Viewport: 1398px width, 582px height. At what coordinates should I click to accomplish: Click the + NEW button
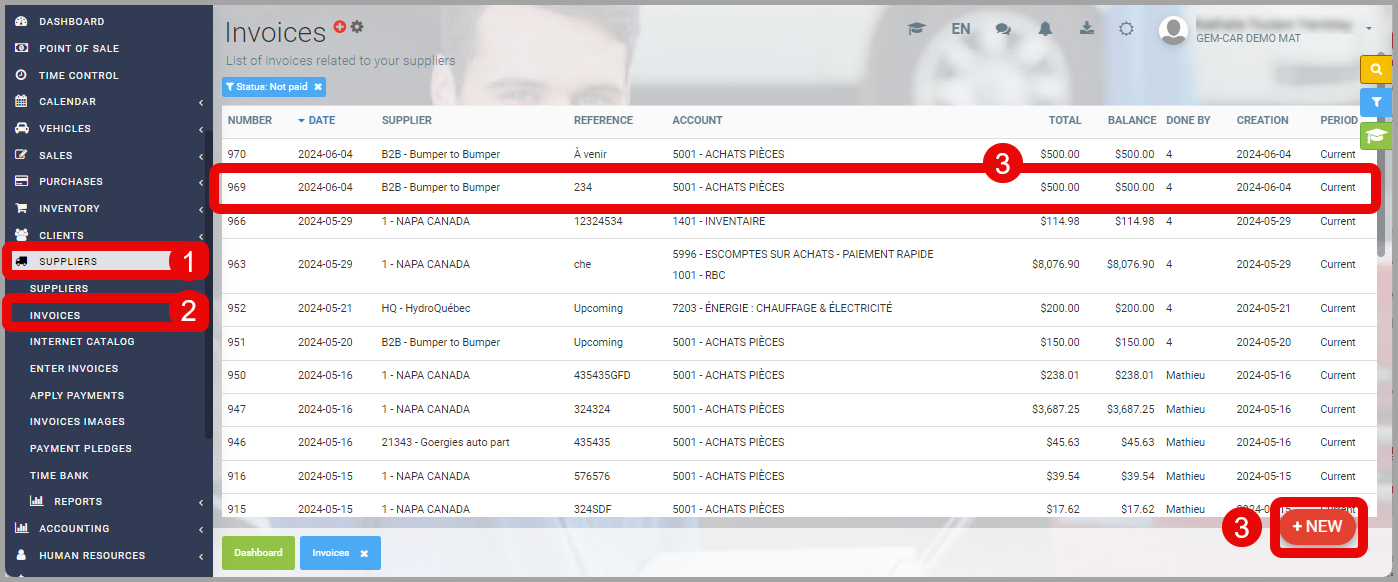(1317, 527)
